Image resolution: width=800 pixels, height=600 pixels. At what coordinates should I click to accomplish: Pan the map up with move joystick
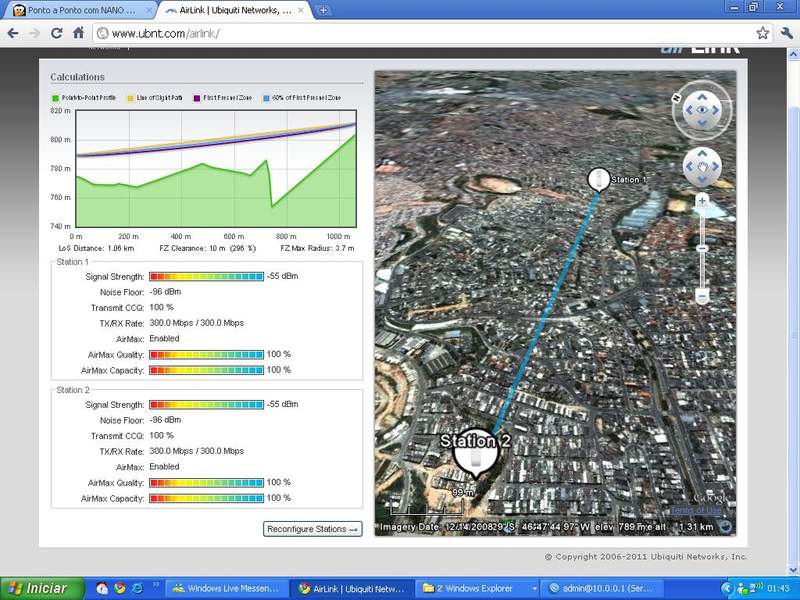[702, 153]
